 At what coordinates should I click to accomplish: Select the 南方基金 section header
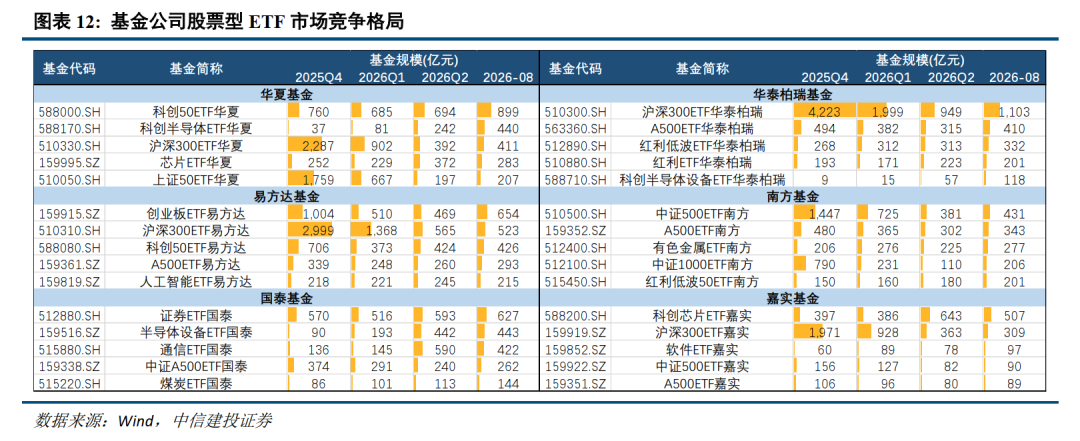click(x=793, y=196)
